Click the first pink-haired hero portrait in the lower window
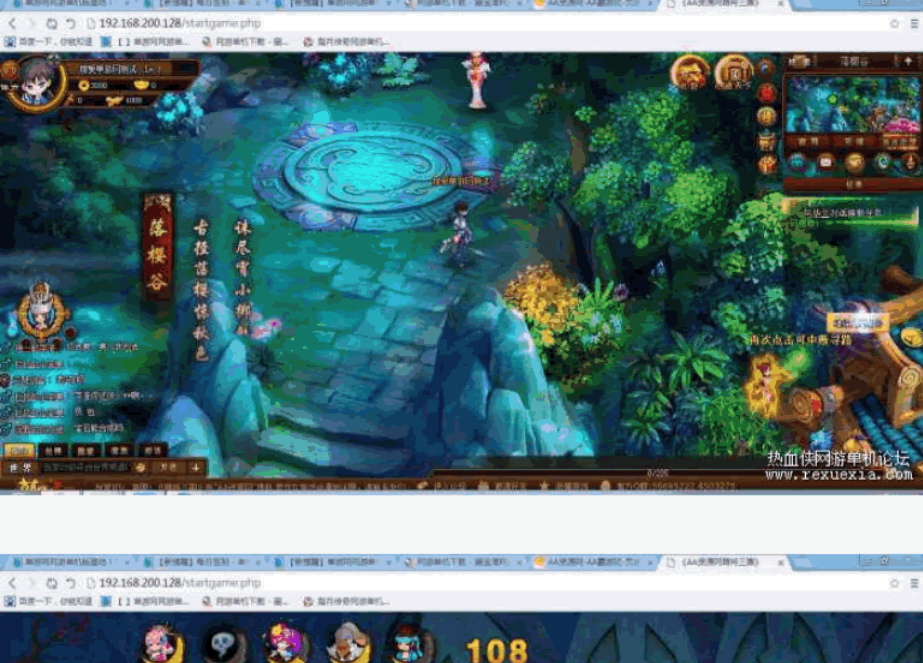The height and width of the screenshot is (663, 923). click(x=161, y=644)
